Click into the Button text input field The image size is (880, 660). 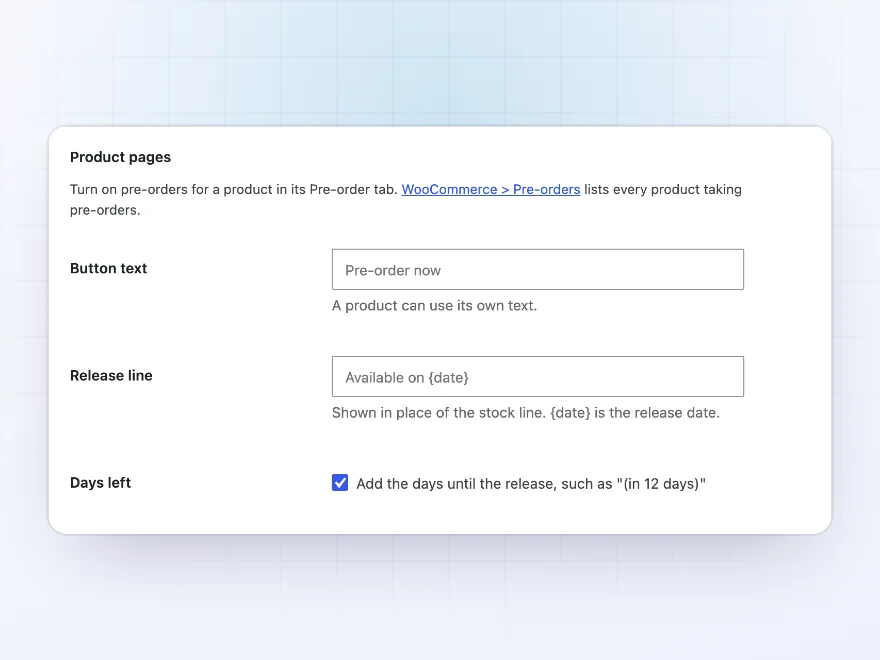click(x=538, y=269)
